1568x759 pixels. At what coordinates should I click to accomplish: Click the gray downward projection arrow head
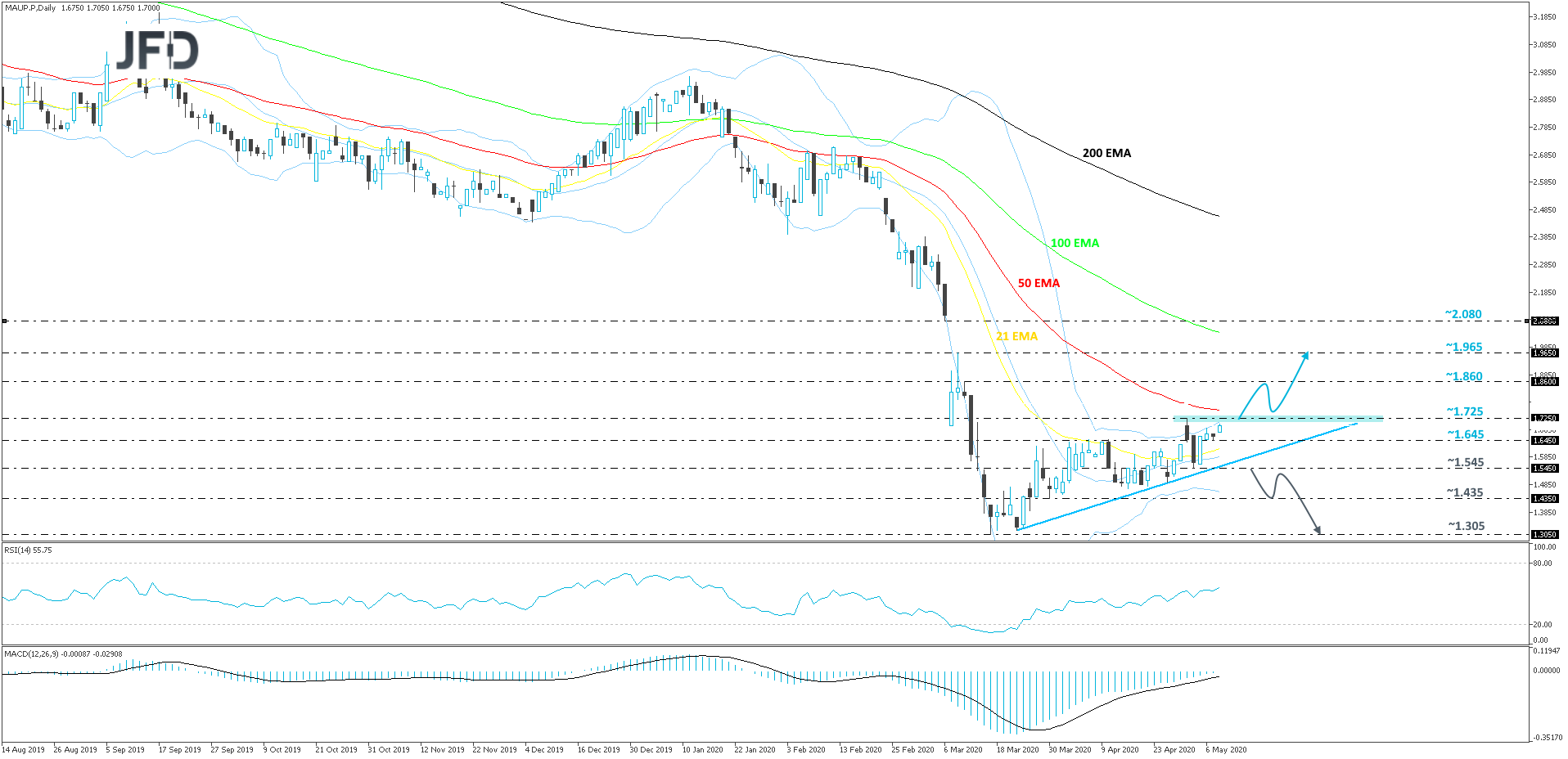pos(1317,529)
